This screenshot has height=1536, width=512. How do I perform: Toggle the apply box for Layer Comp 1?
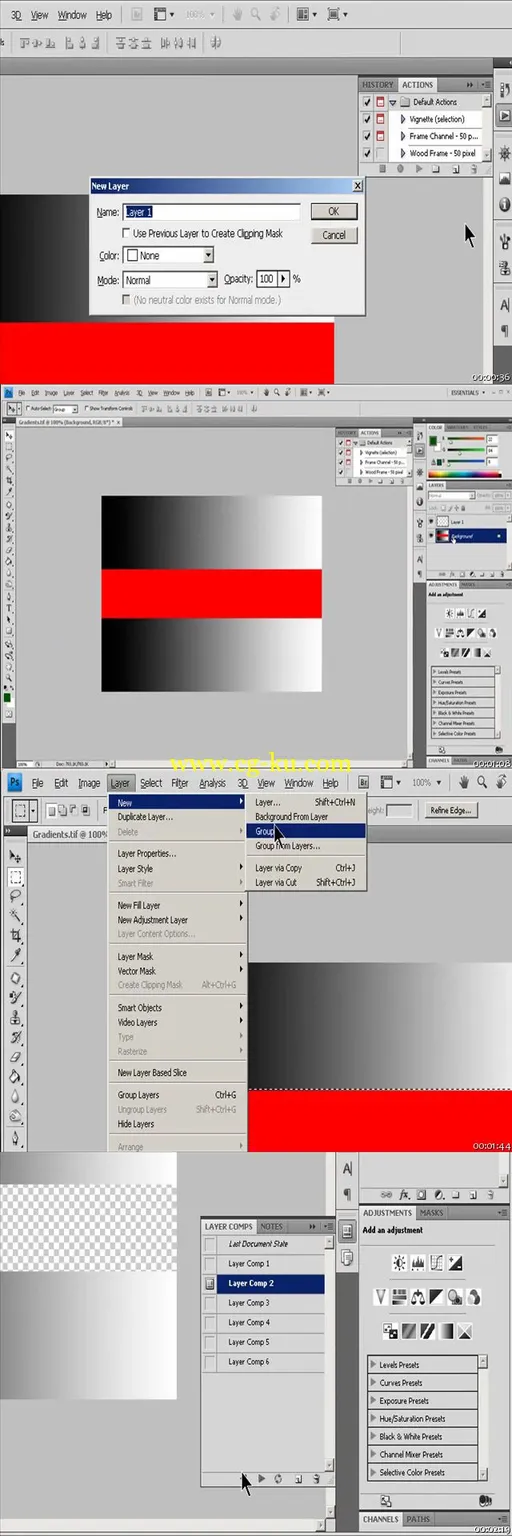(210, 1263)
